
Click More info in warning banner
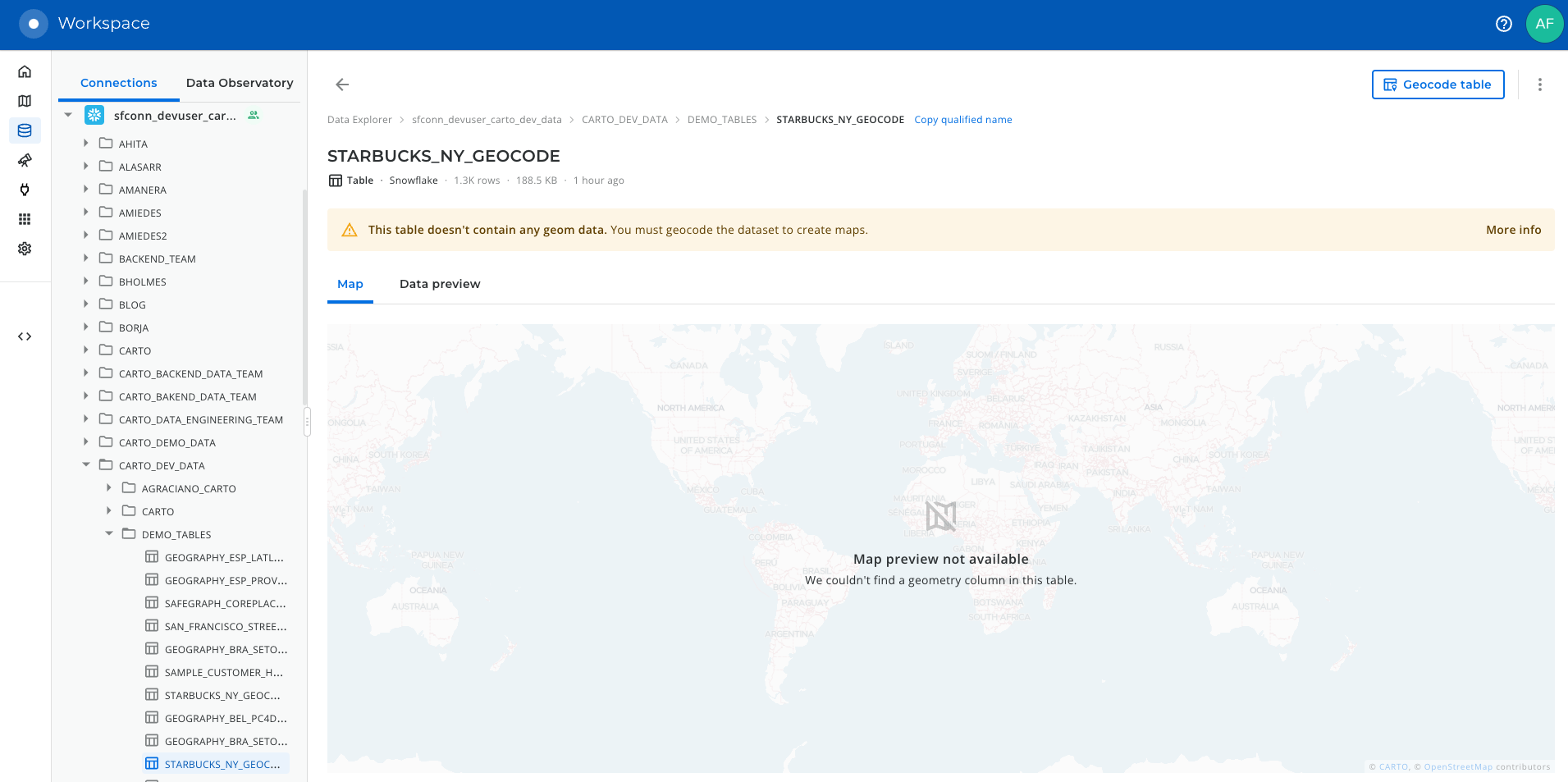(1513, 230)
